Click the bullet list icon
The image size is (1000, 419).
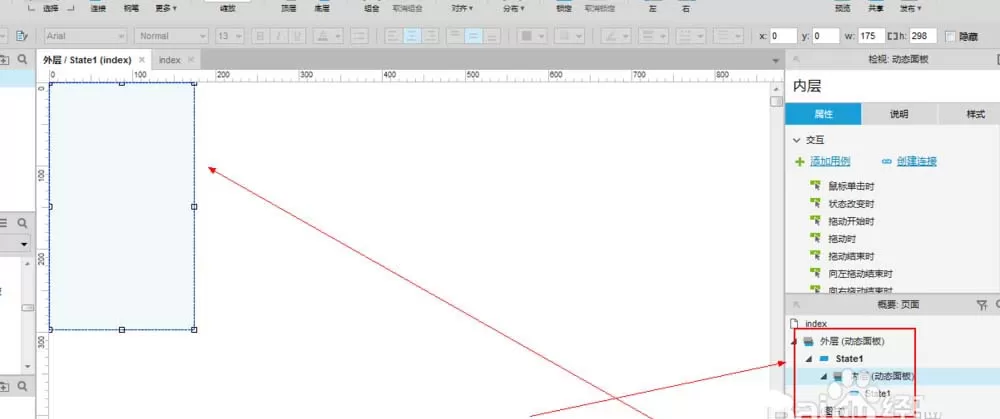[x=360, y=36]
